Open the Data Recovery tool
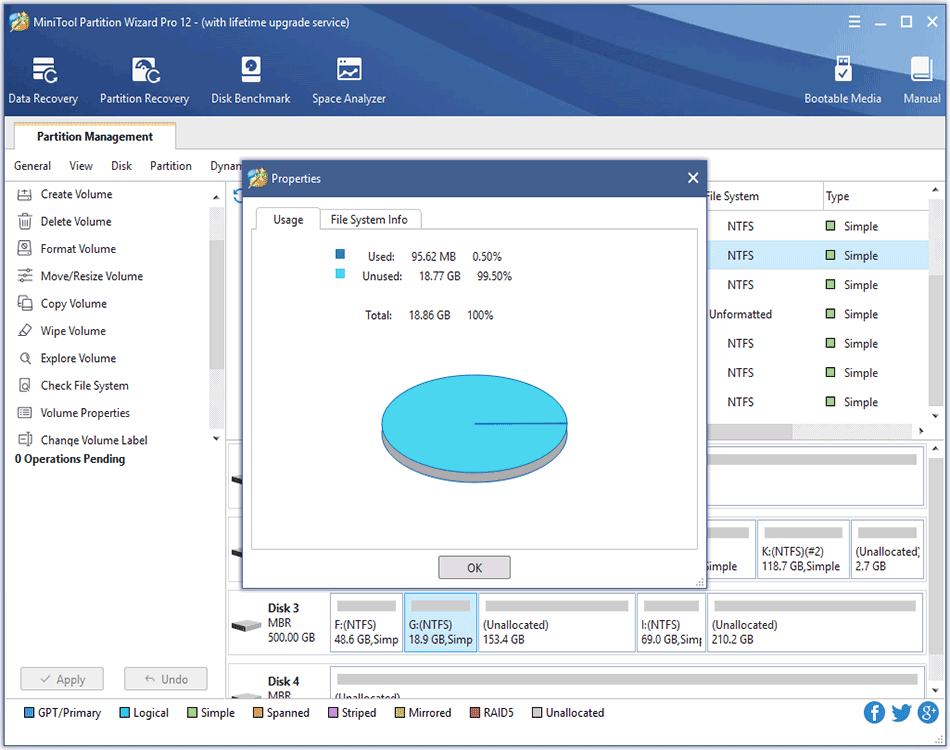This screenshot has width=950, height=750. coord(43,80)
